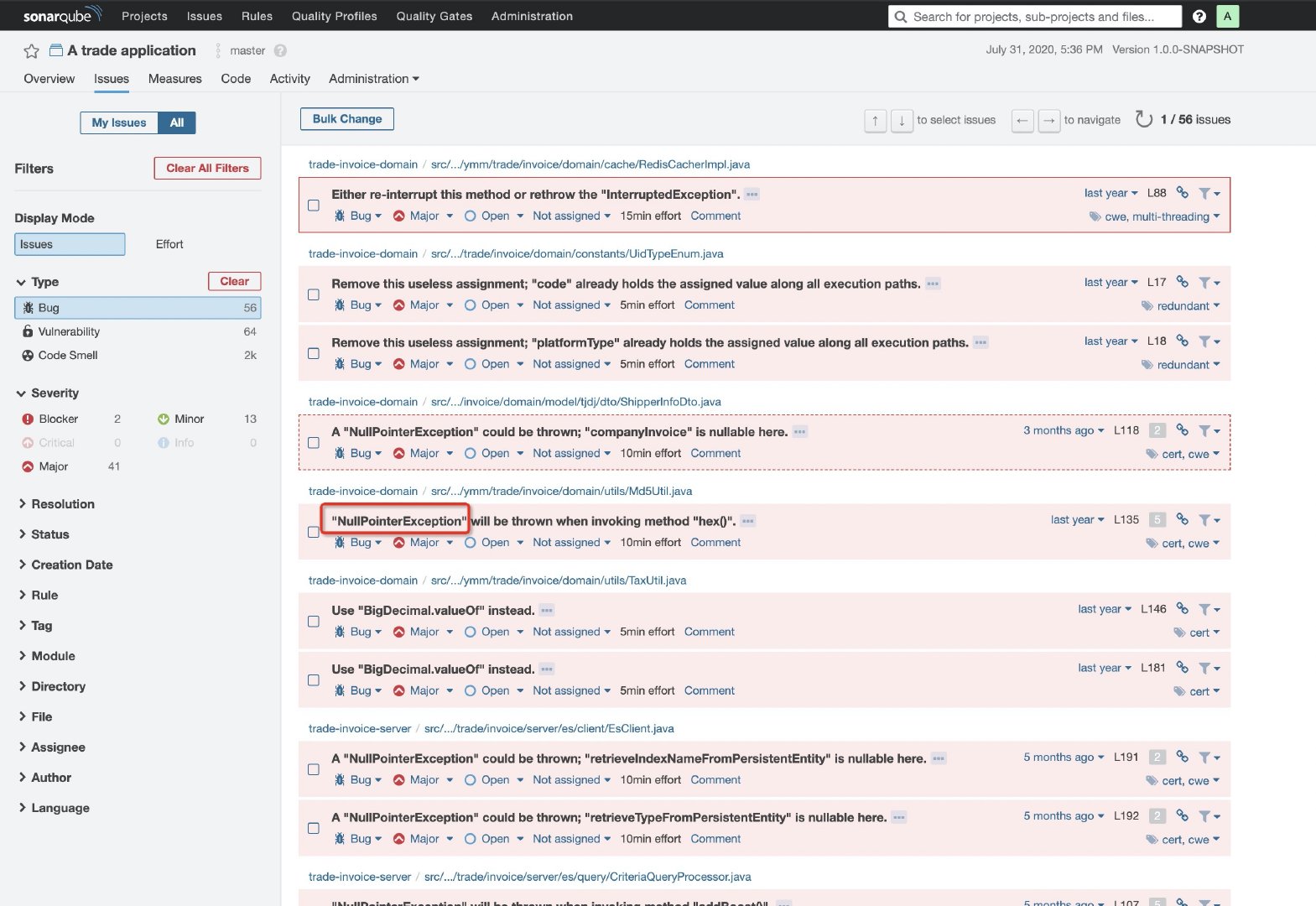Collapse the Severity filter section
The width and height of the screenshot is (1316, 906).
coord(48,393)
